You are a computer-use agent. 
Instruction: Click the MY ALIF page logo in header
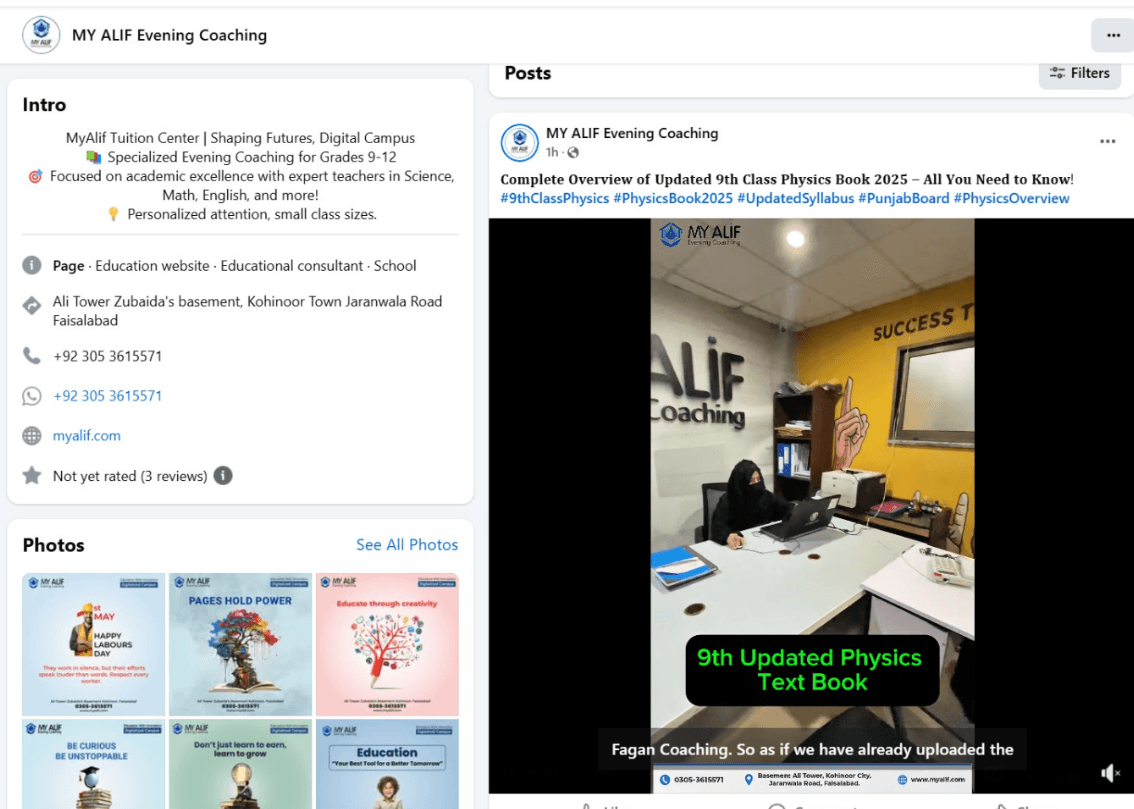(x=41, y=35)
